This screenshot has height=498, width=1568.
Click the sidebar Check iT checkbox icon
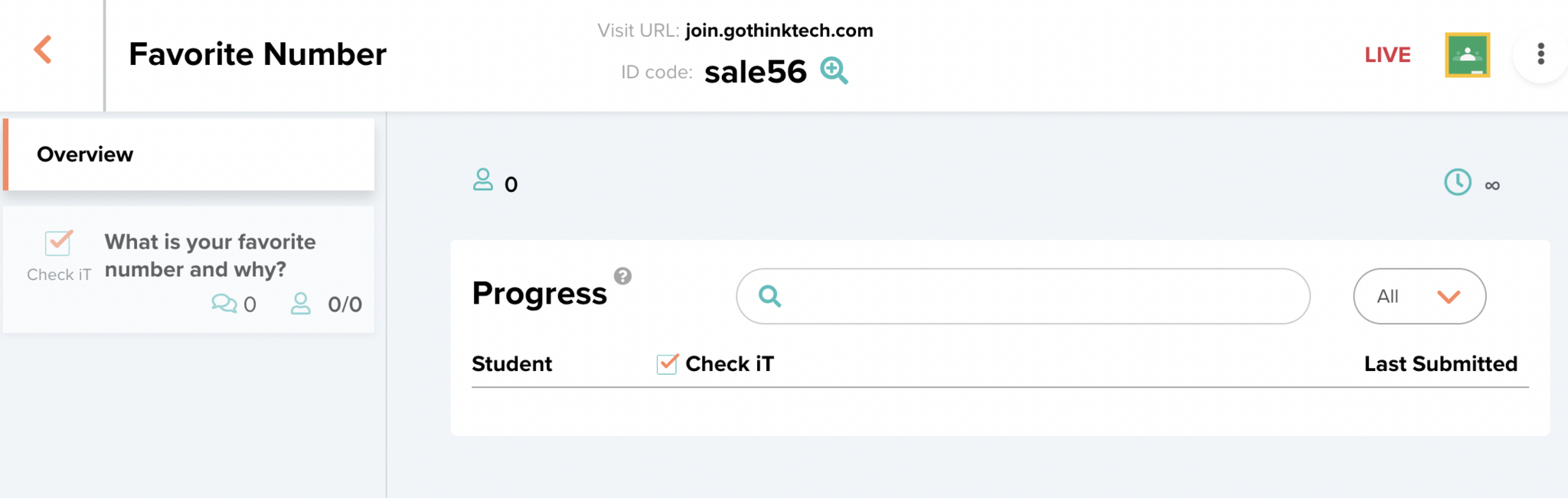(x=58, y=243)
